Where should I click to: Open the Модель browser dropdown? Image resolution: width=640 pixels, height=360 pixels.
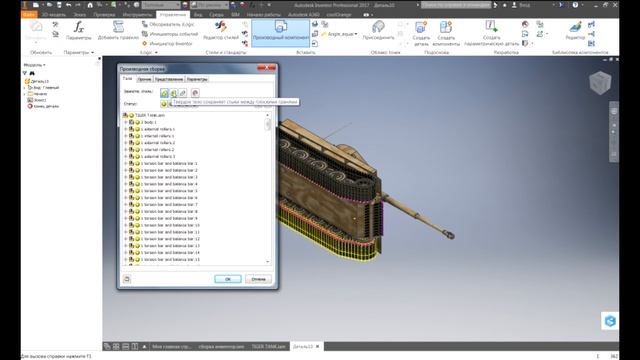[35, 65]
